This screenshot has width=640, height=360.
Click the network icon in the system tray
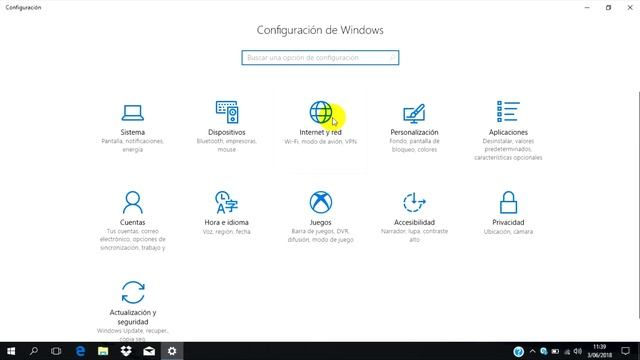(x=567, y=351)
